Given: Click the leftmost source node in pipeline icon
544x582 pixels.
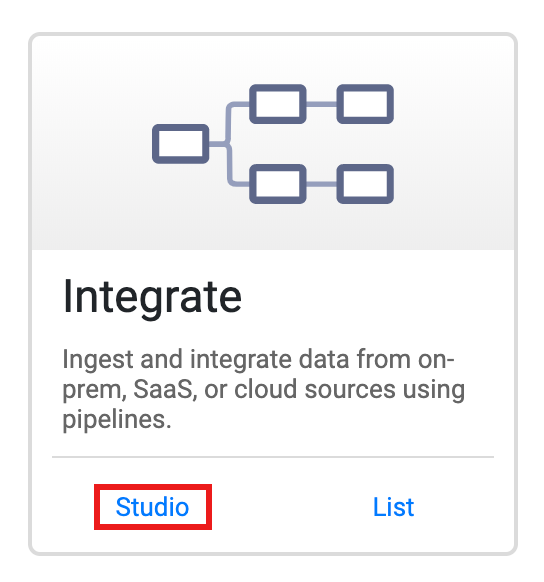Looking at the screenshot, I should (181, 144).
